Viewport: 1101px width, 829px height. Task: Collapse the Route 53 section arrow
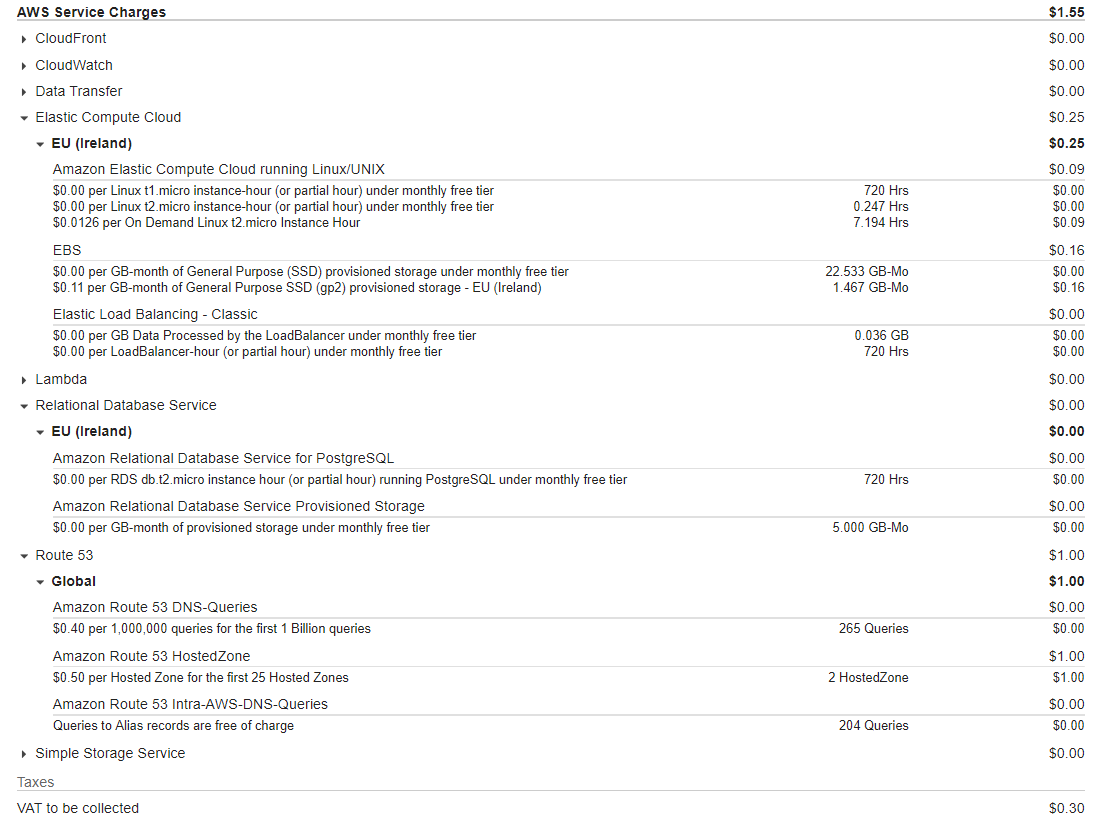[x=24, y=556]
